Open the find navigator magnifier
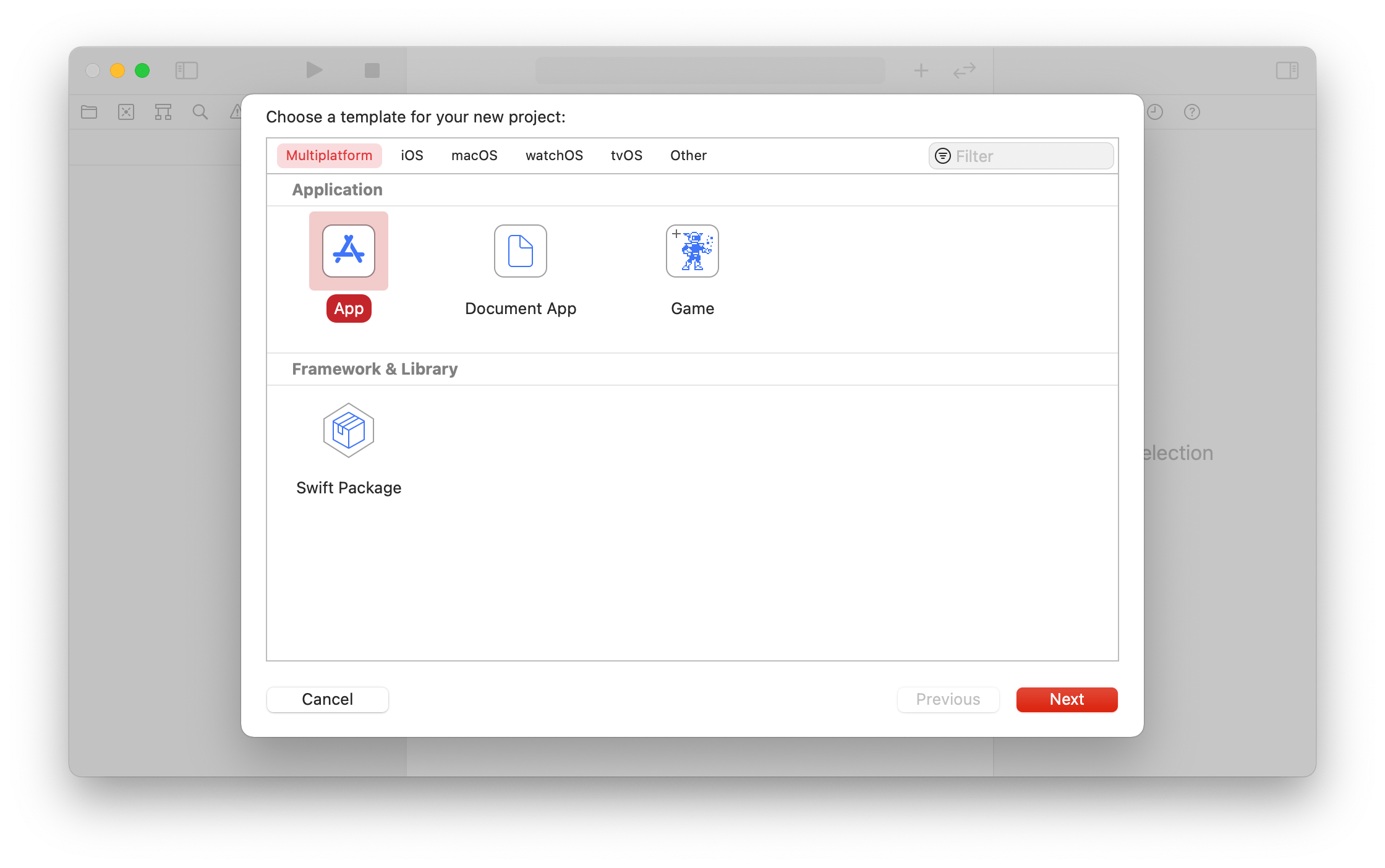This screenshot has height=868, width=1385. [x=200, y=112]
